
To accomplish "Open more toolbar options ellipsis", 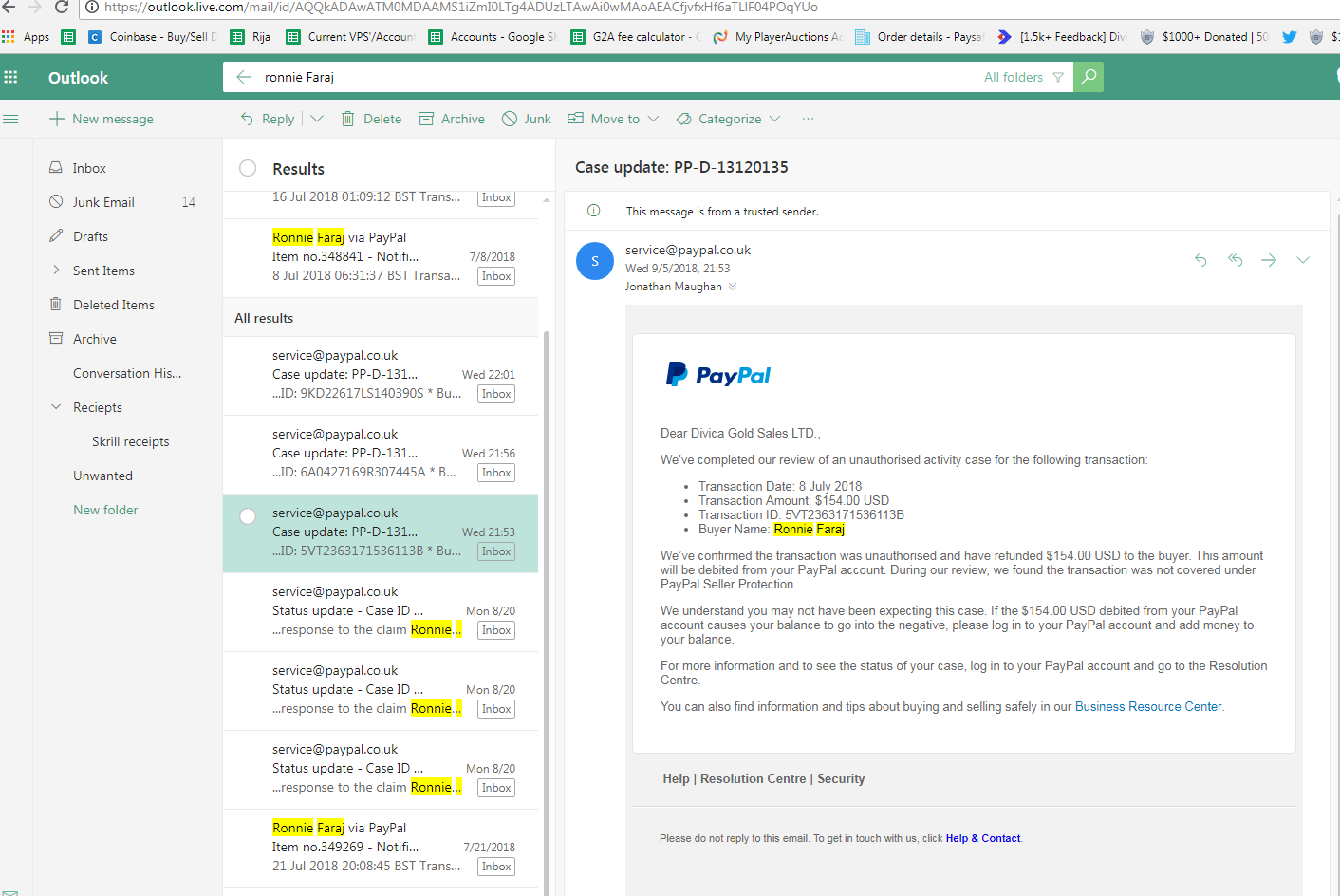I will 808,119.
